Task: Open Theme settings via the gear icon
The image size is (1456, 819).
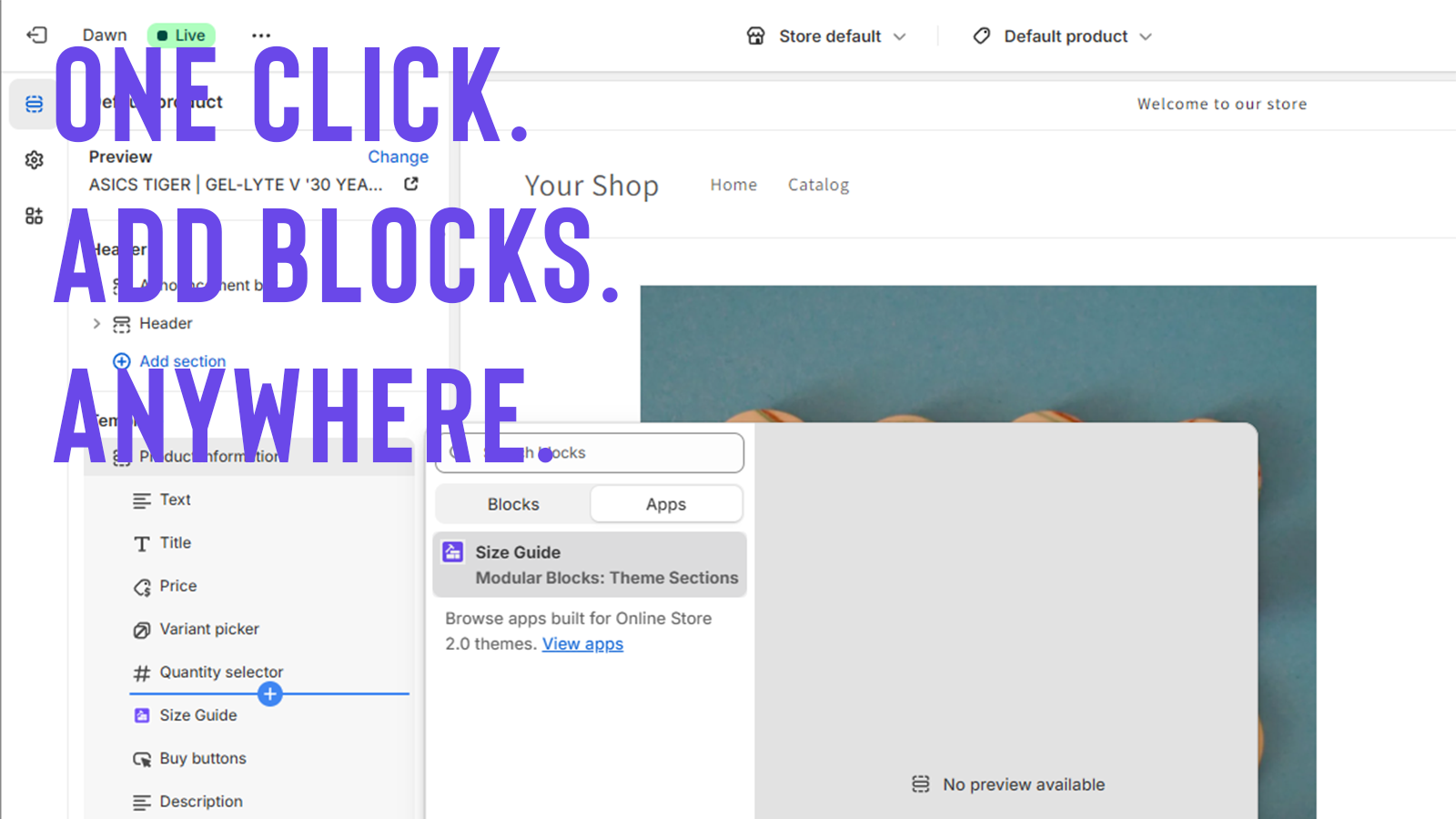Action: [x=34, y=159]
